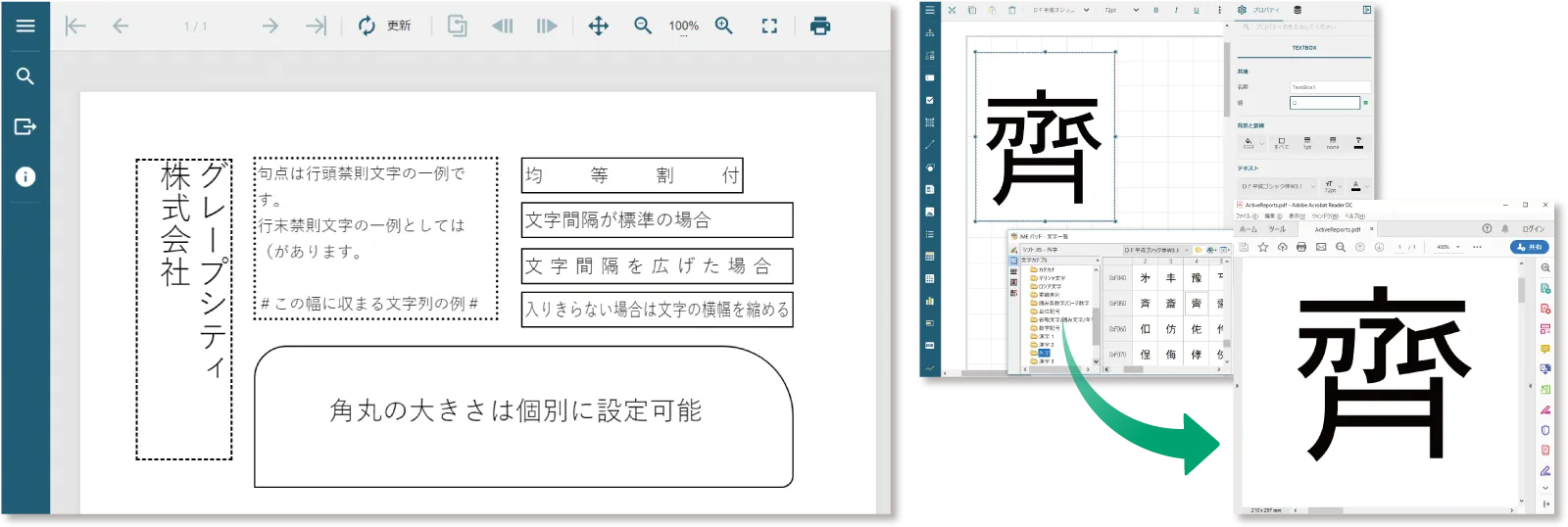The width and height of the screenshot is (1568, 527).
Task: Open the export panel icon in sidebar
Action: (x=25, y=126)
